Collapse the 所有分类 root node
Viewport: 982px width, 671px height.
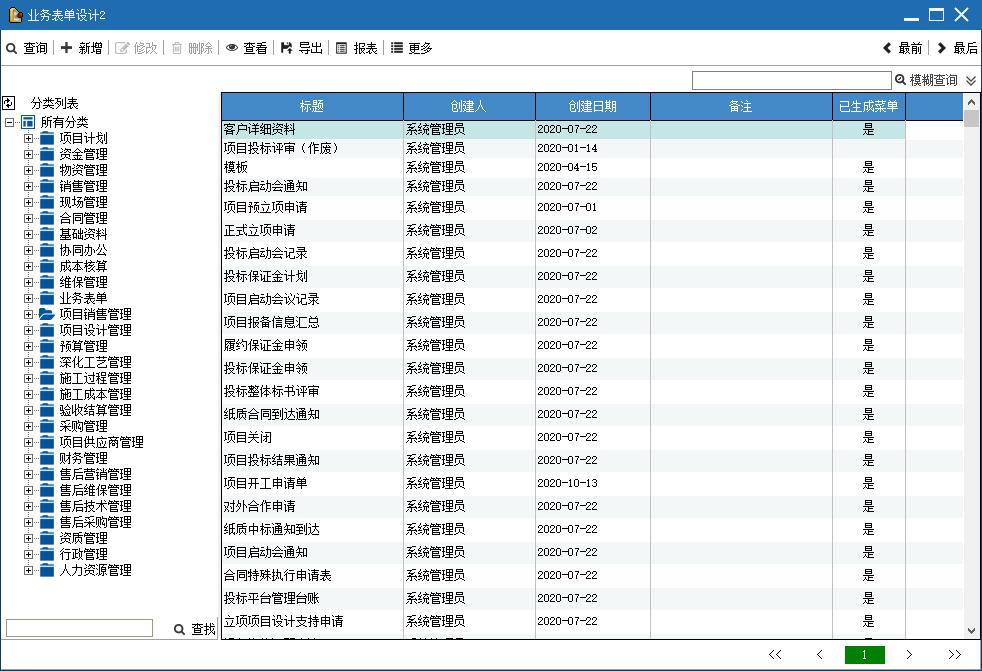click(x=10, y=122)
